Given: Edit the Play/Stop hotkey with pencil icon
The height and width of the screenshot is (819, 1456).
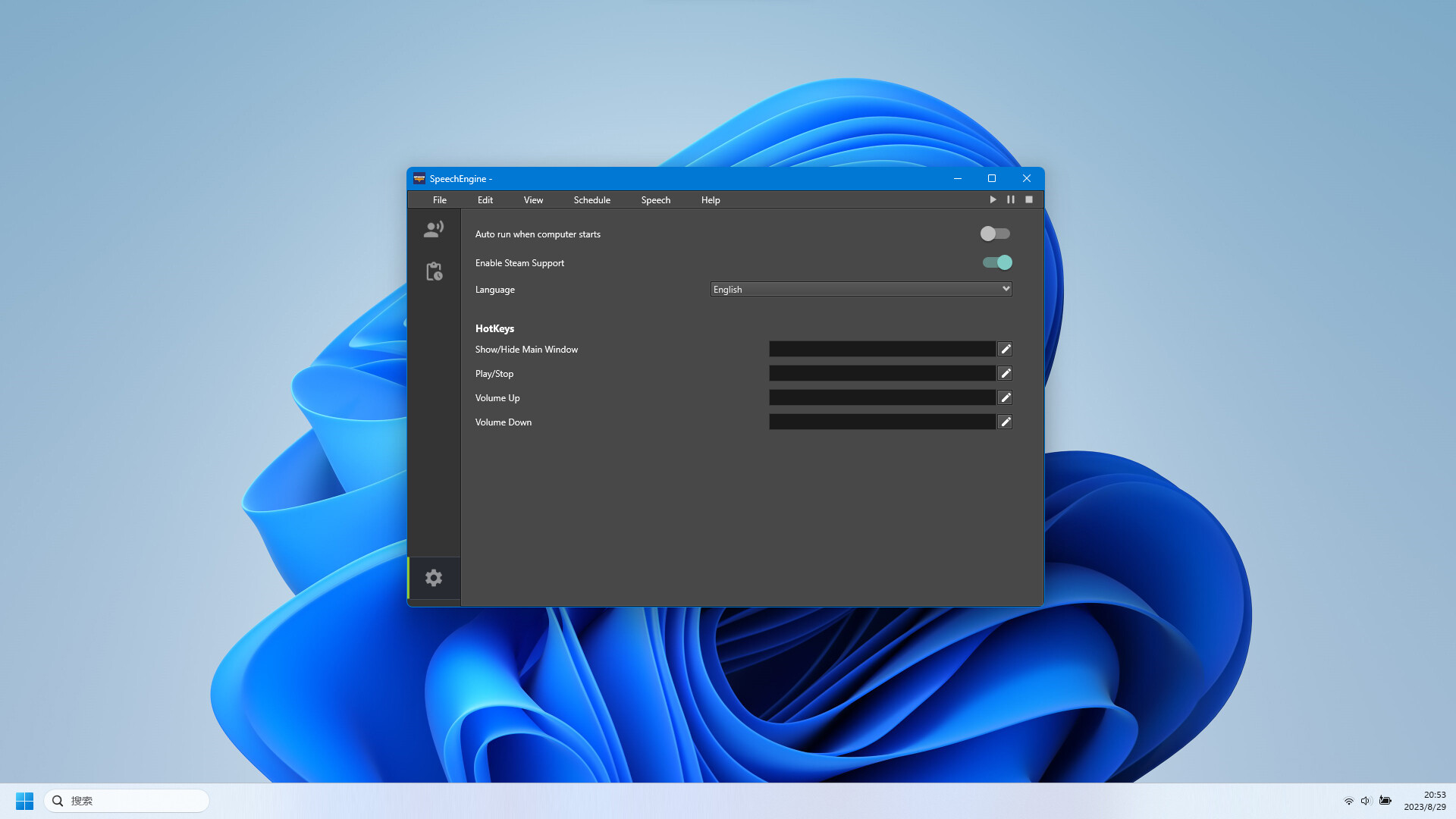Looking at the screenshot, I should point(1005,373).
